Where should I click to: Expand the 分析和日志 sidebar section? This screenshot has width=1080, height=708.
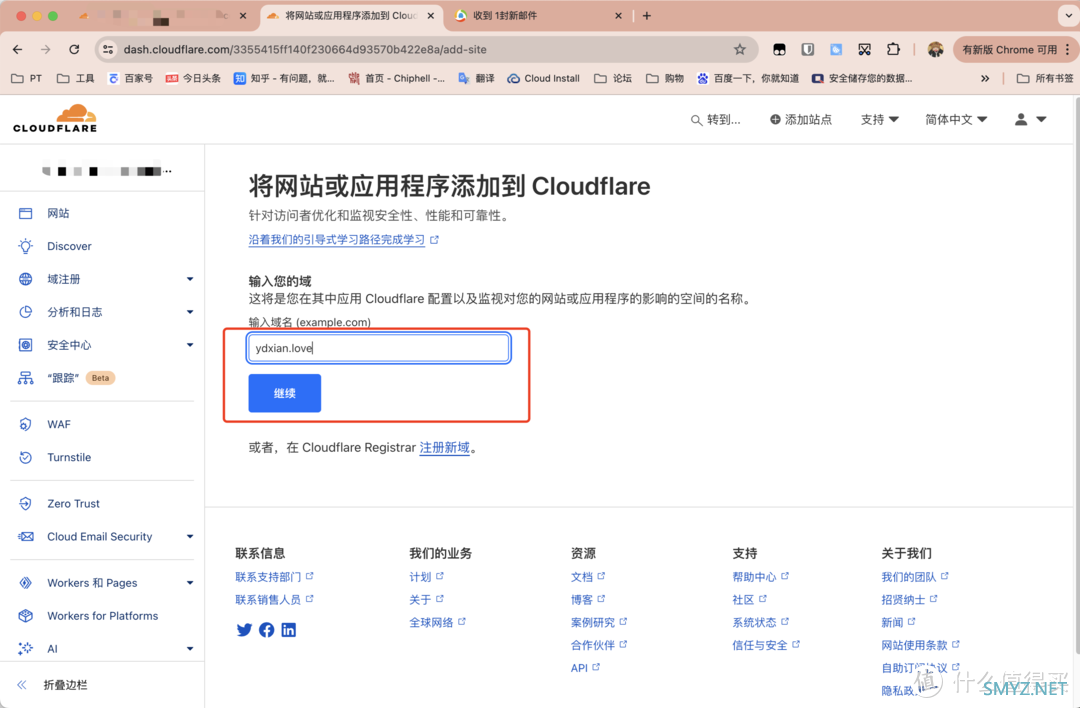(x=189, y=312)
